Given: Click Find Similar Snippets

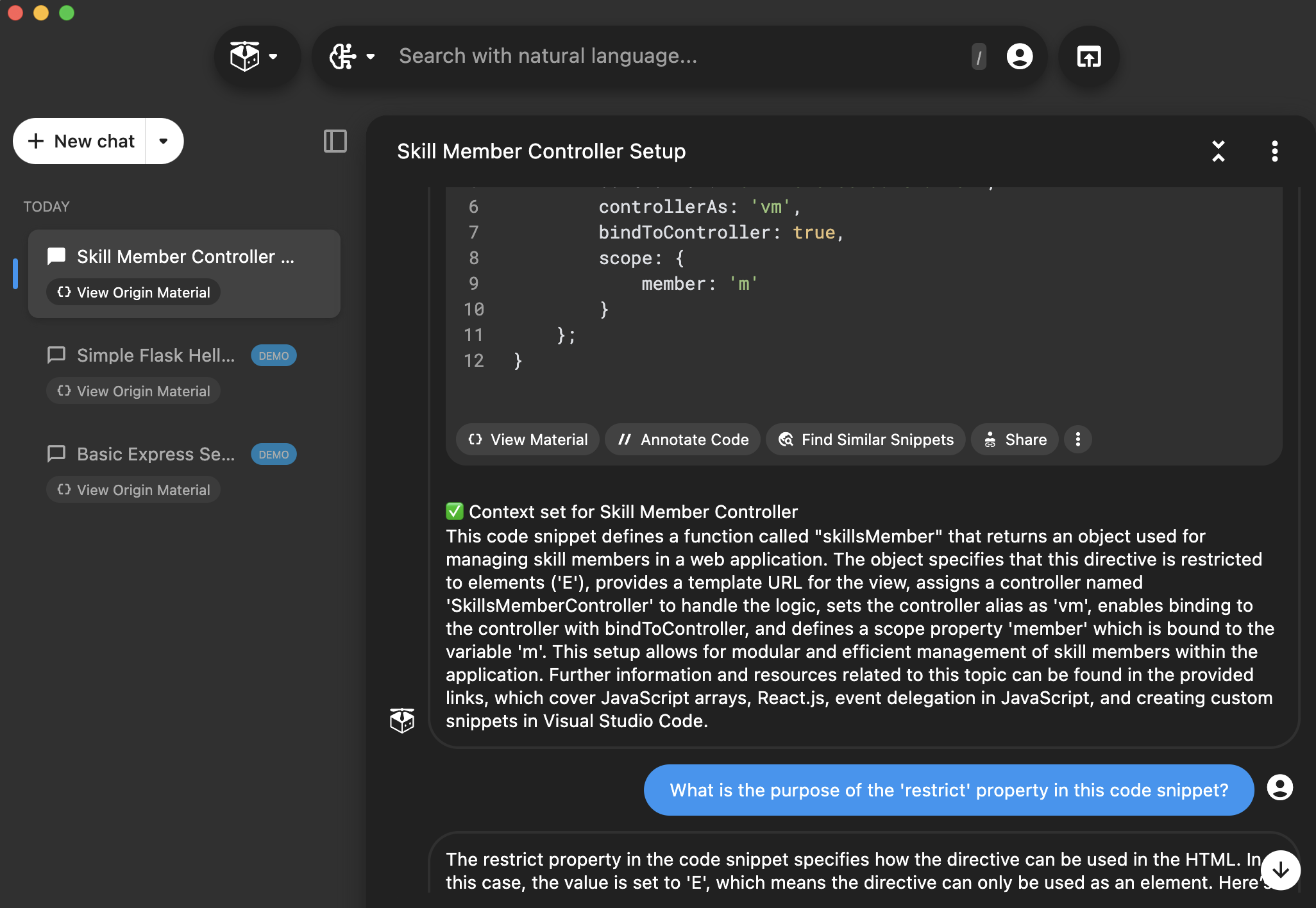Looking at the screenshot, I should [x=866, y=440].
